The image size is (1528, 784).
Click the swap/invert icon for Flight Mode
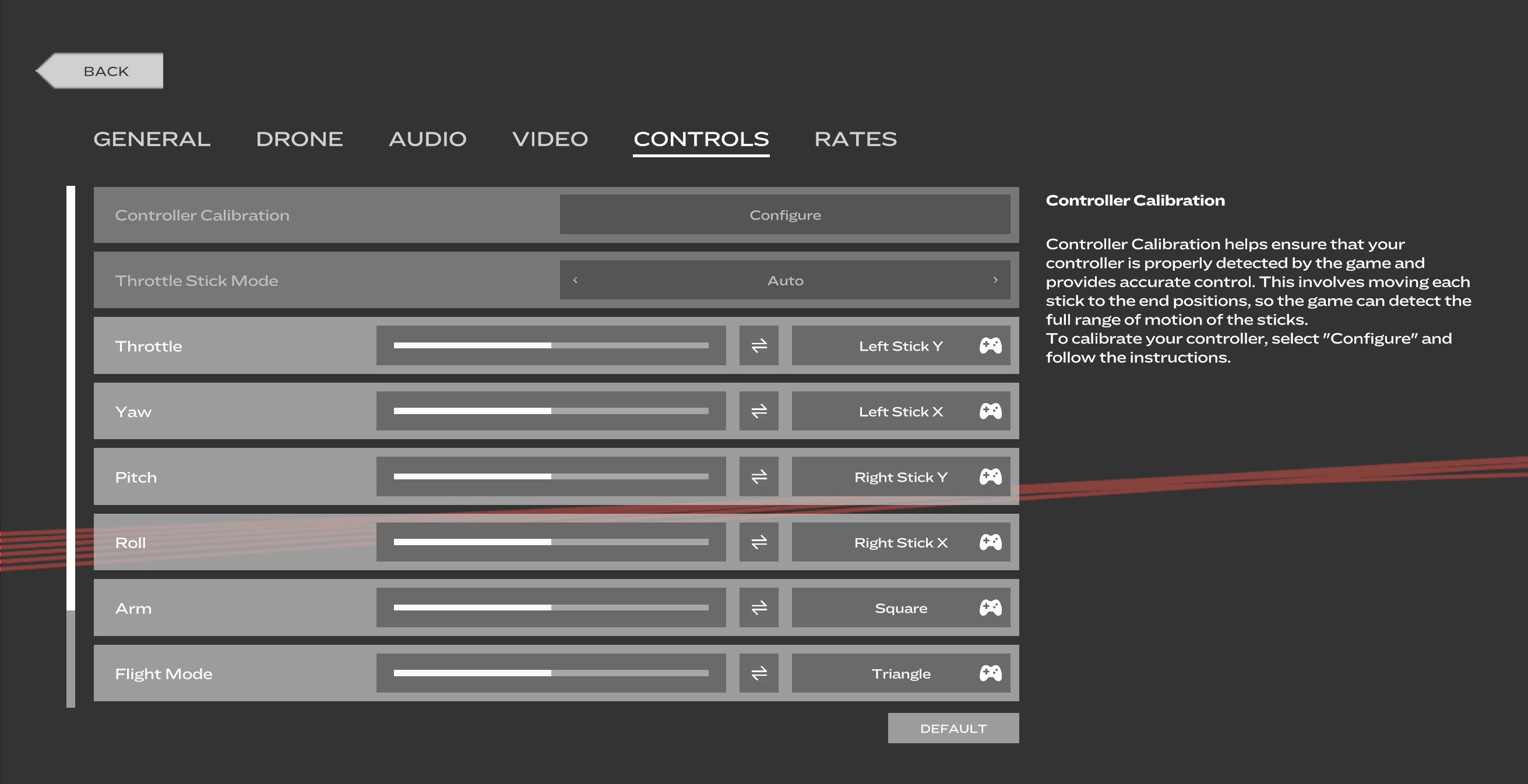(759, 673)
